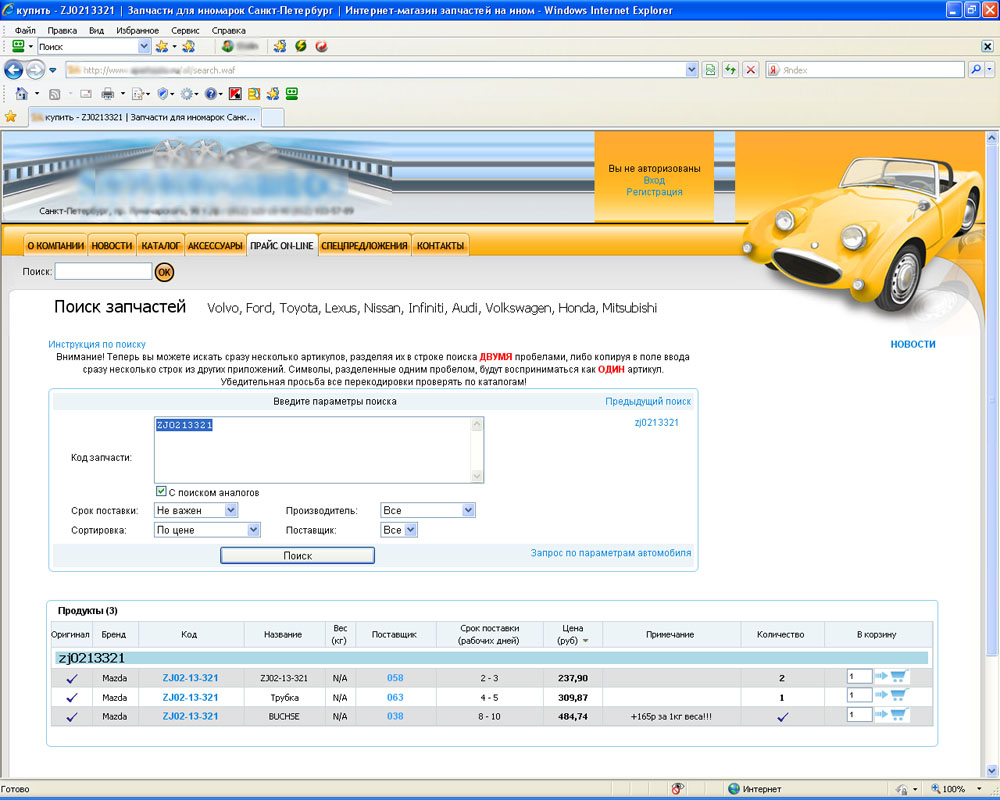
Task: Click the page scroll-down arrow
Action: 992,771
